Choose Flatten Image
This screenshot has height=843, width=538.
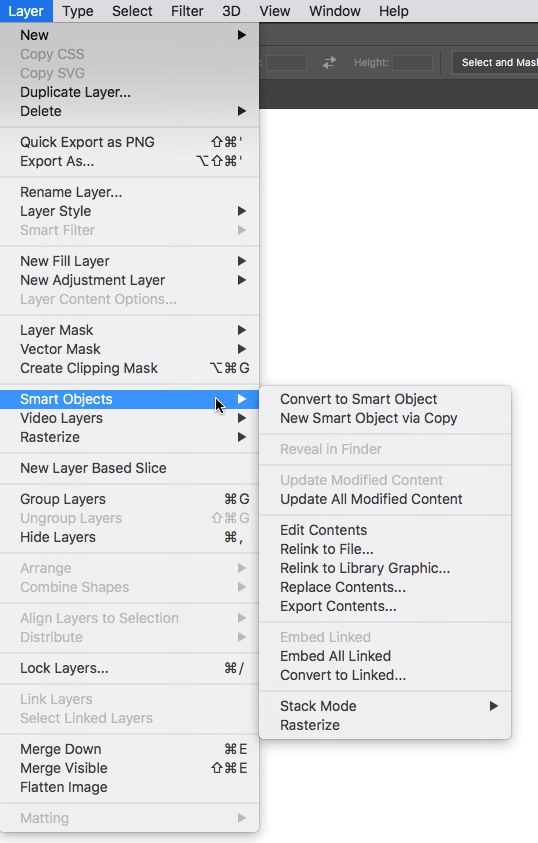pos(130,787)
